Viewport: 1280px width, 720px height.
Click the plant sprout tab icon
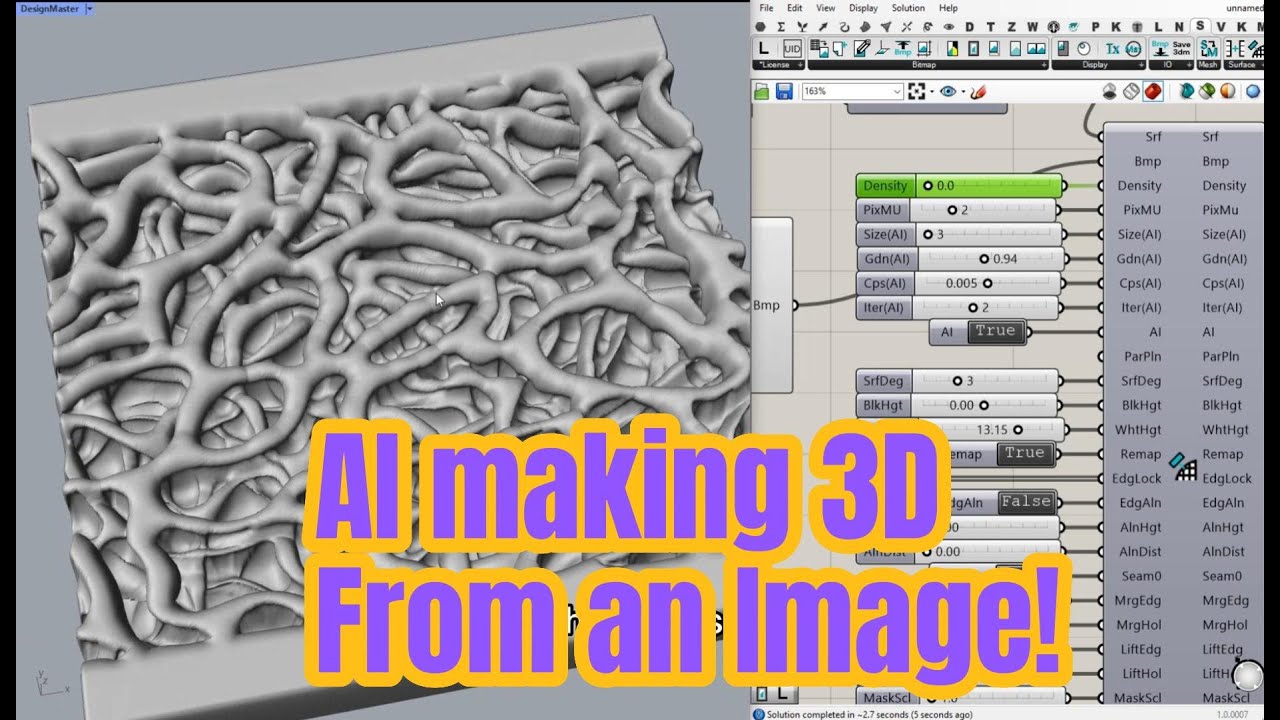coord(802,27)
